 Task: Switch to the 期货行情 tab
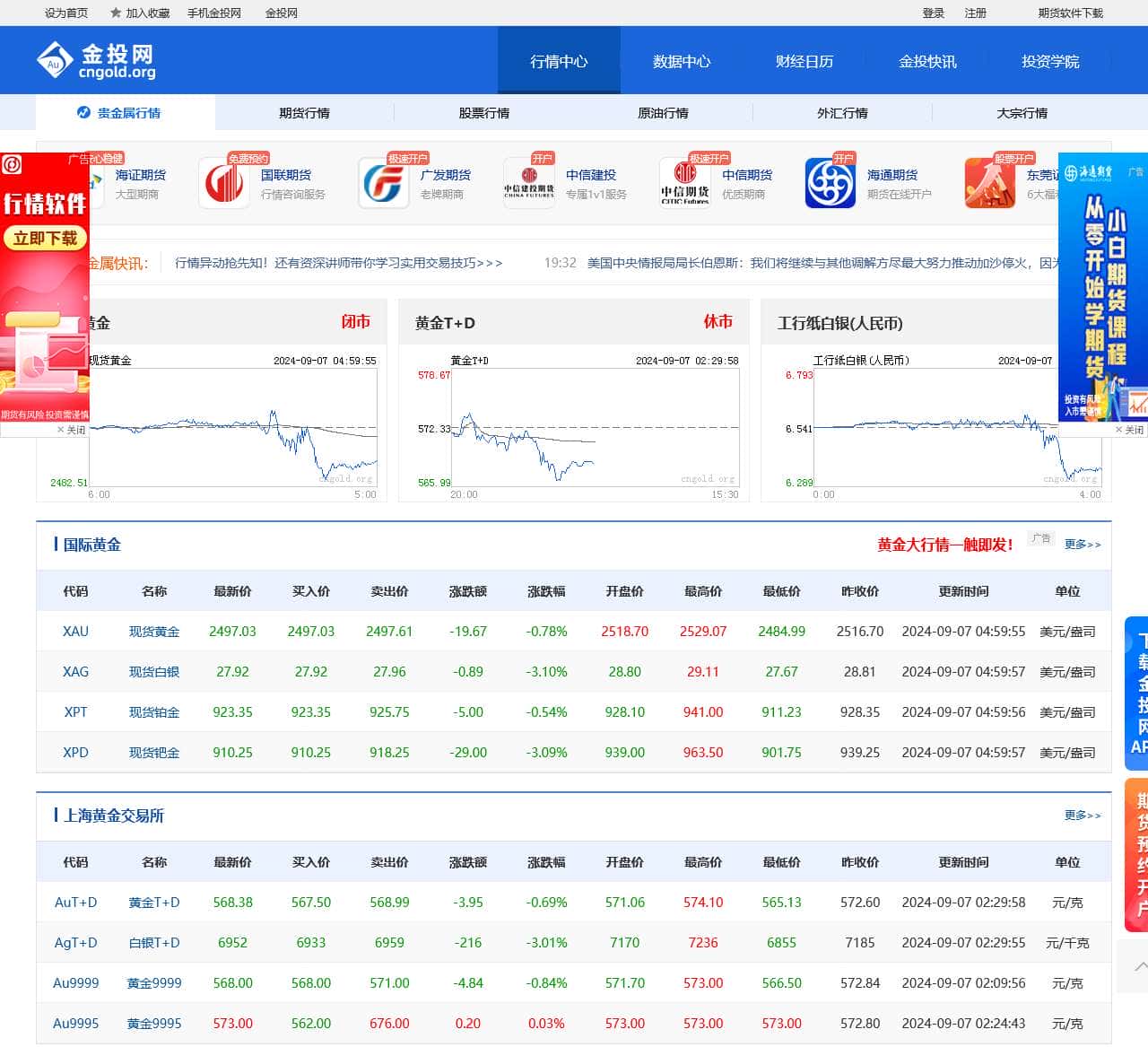click(304, 112)
